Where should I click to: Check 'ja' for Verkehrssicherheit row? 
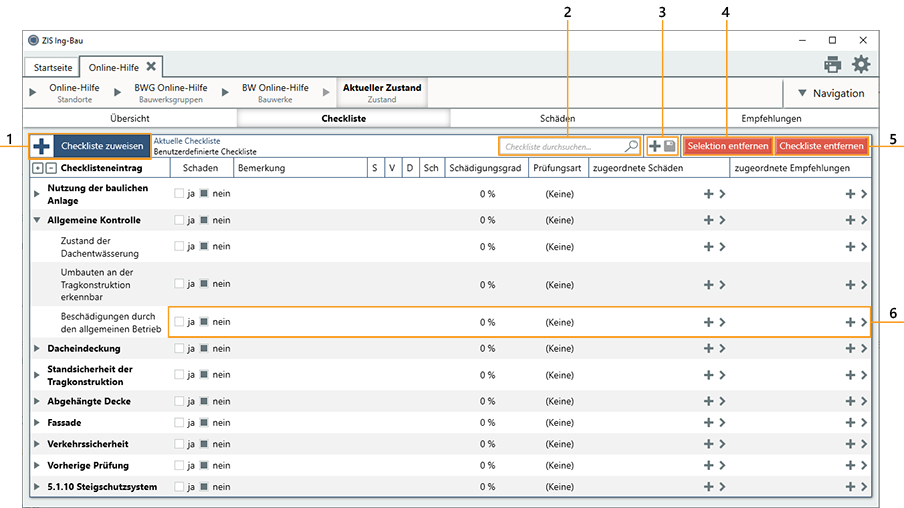[x=180, y=444]
